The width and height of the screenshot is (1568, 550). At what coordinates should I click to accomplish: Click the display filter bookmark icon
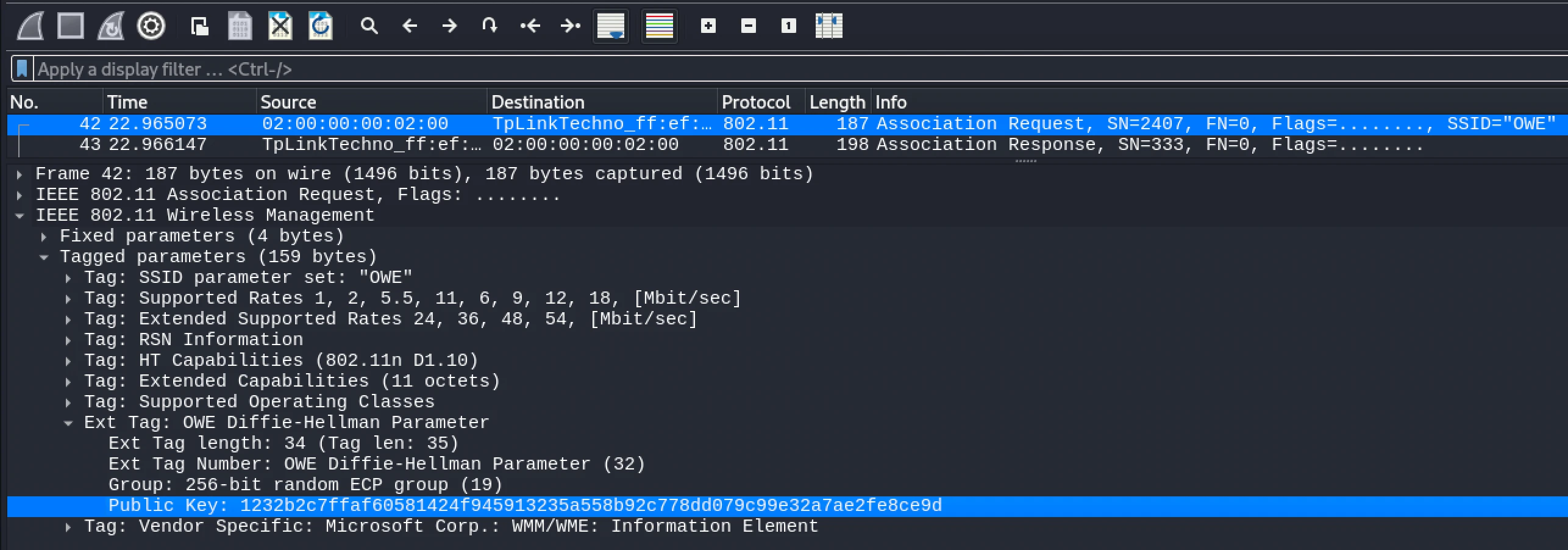(x=22, y=69)
